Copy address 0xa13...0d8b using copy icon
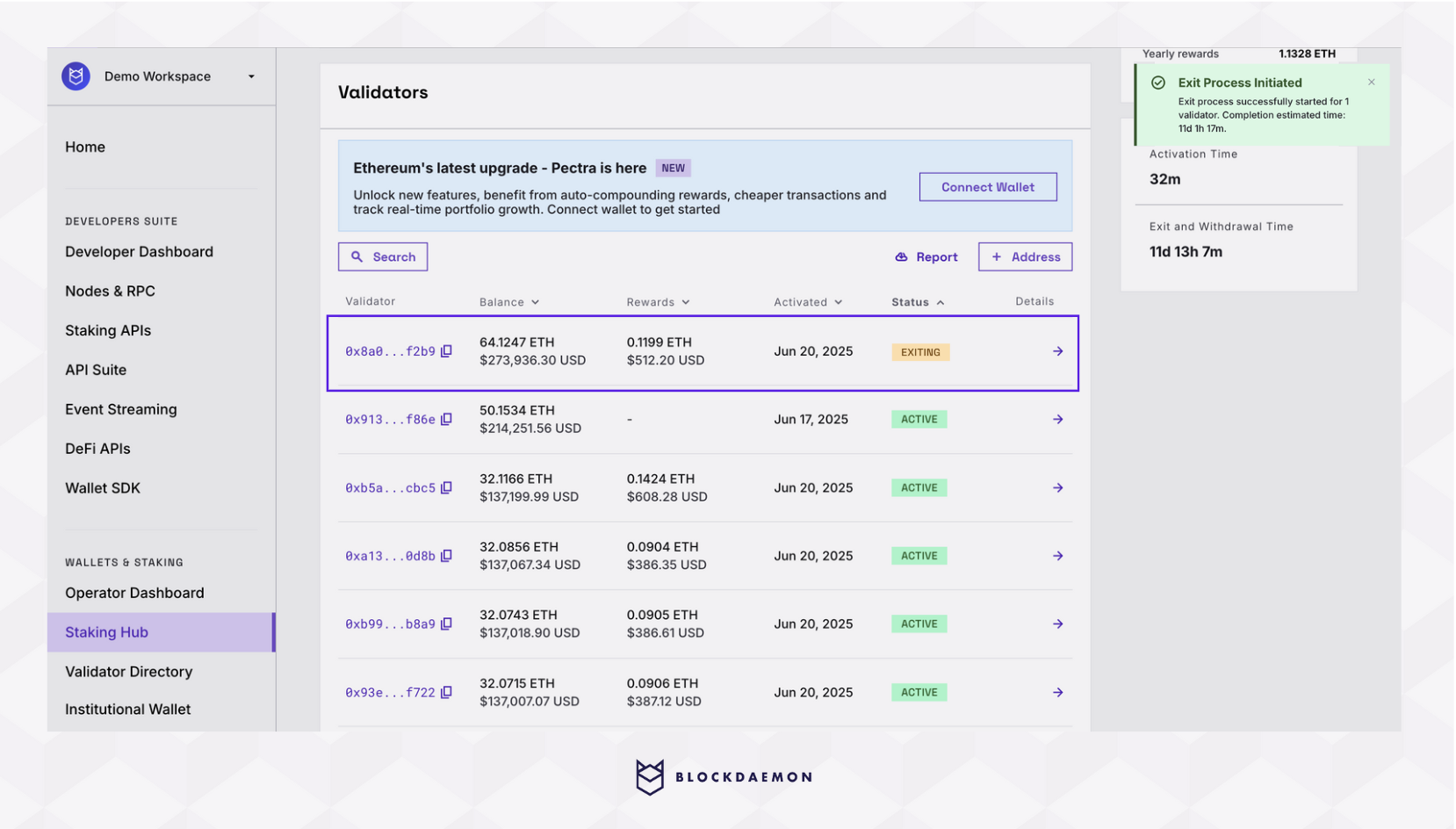 pos(446,556)
